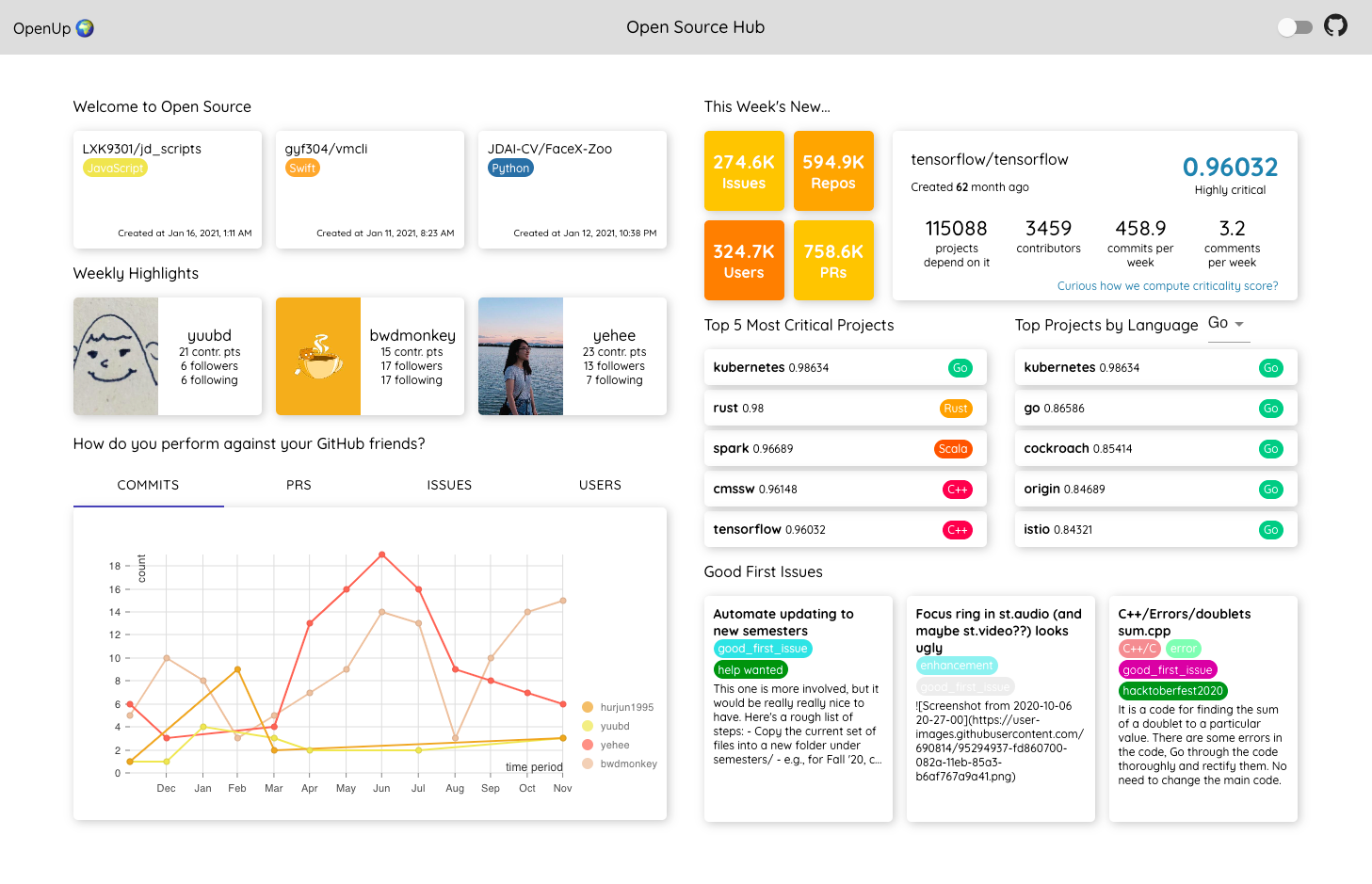Viewport: 1372px width, 884px height.
Task: Open the spark 0.96689 project row
Action: [x=846, y=449]
